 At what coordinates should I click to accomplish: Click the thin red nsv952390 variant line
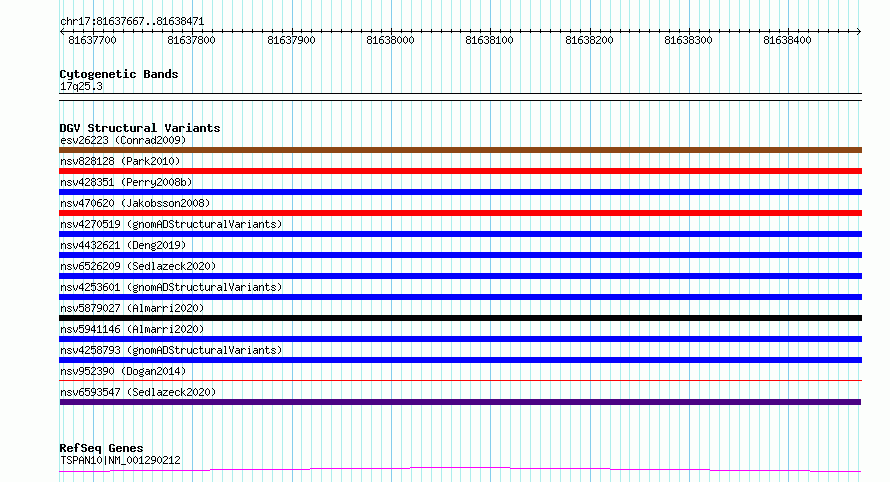coord(460,380)
